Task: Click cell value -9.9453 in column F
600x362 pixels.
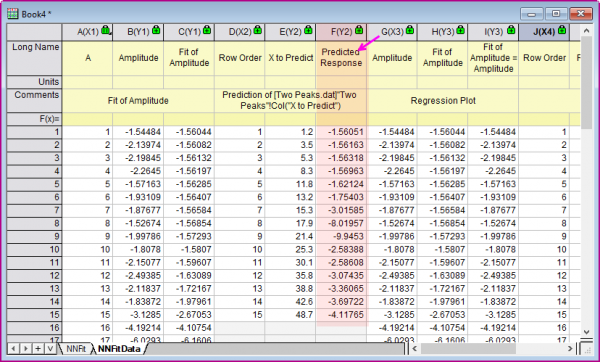Action: (341, 236)
